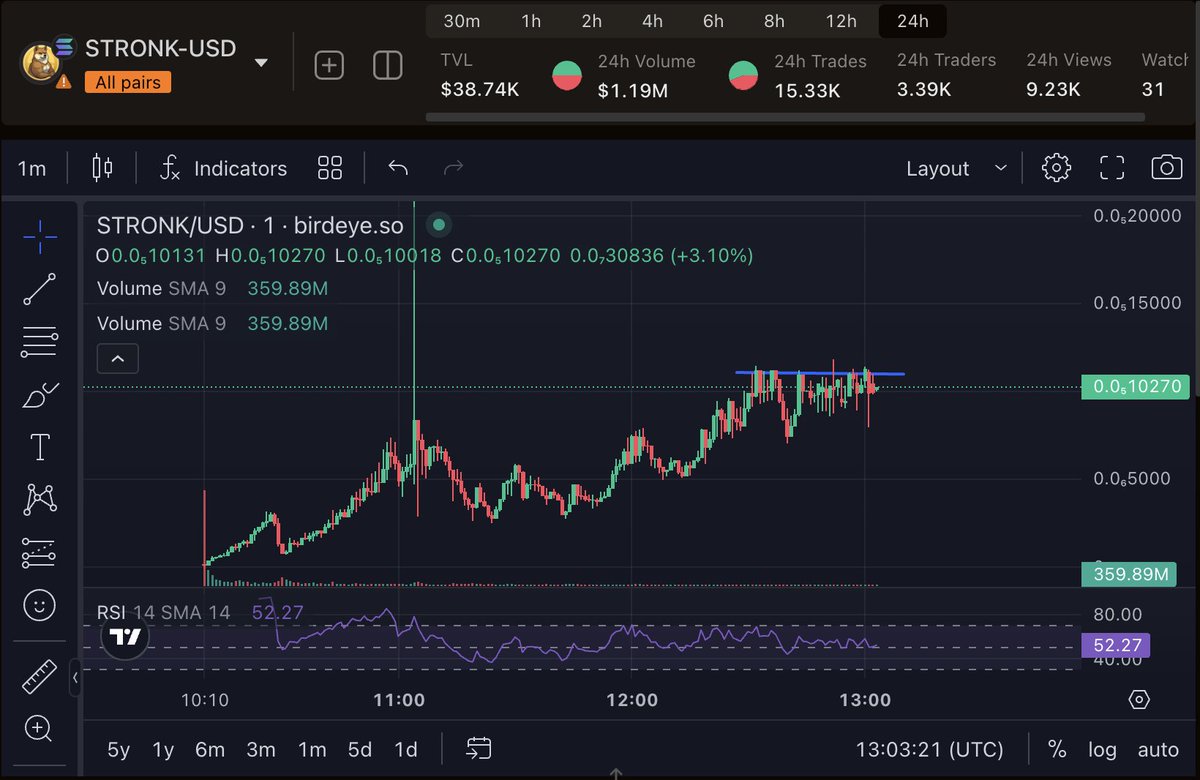Click the TVL $38.74K stat

pyautogui.click(x=480, y=75)
